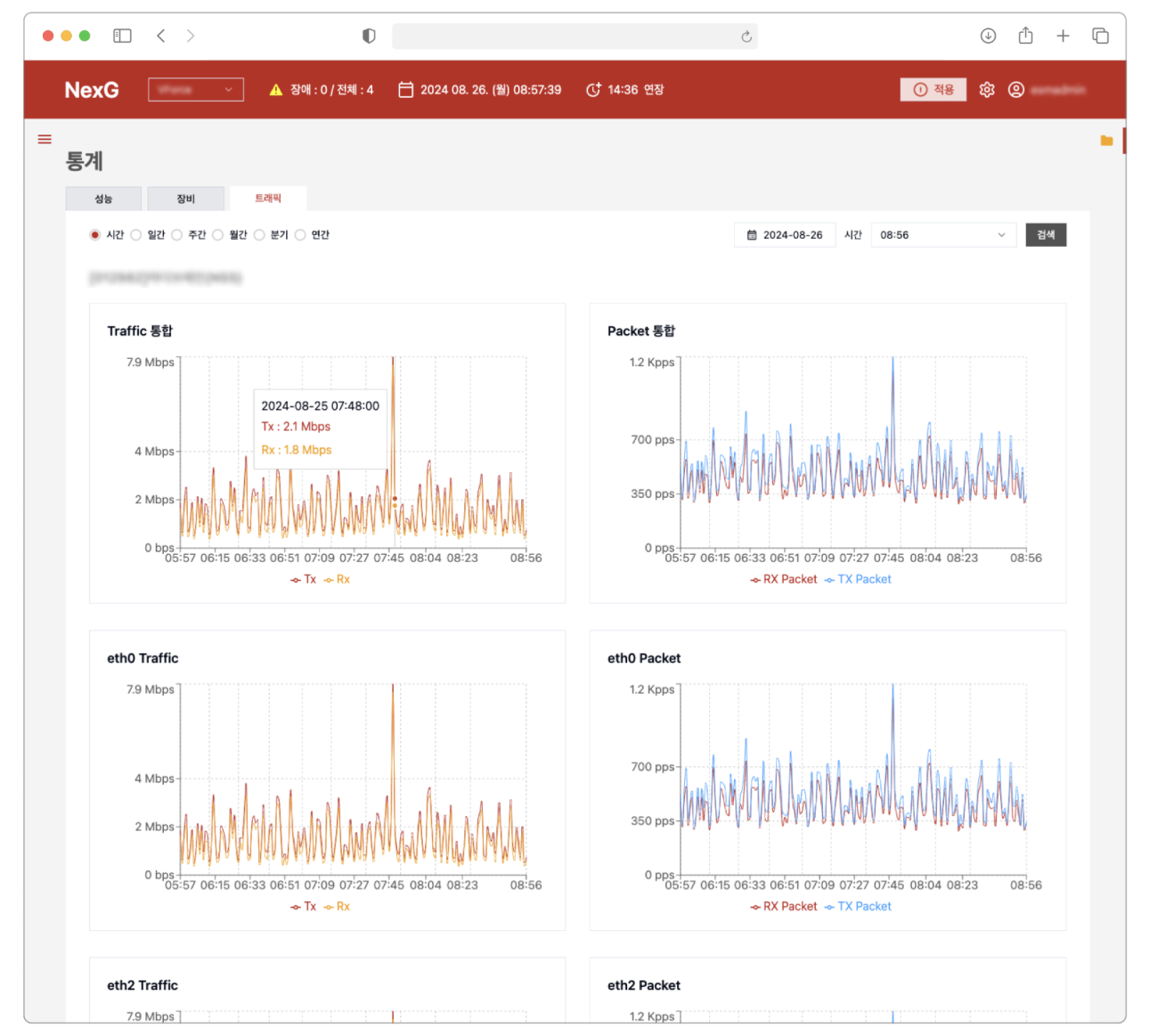1149x1036 pixels.
Task: Open the device selector dropdown in header
Action: pos(196,90)
